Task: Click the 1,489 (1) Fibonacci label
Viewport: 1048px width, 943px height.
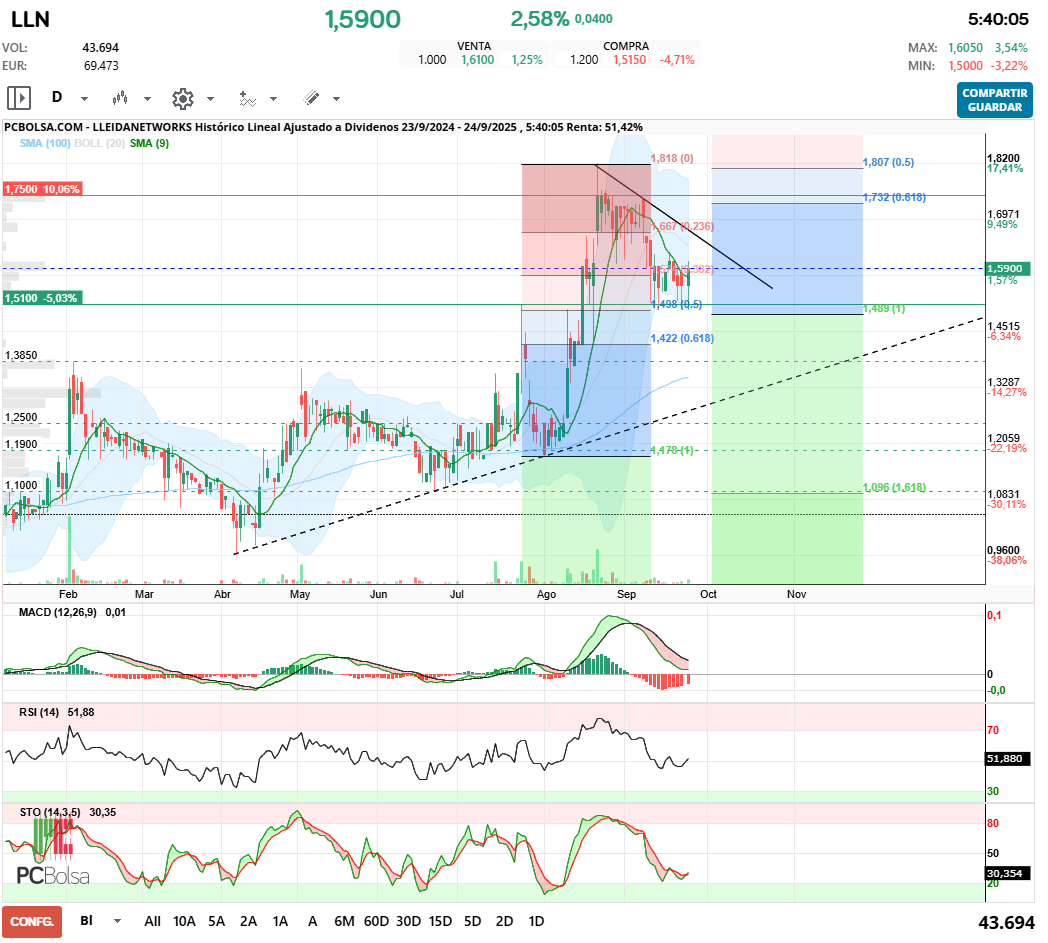Action: click(884, 308)
